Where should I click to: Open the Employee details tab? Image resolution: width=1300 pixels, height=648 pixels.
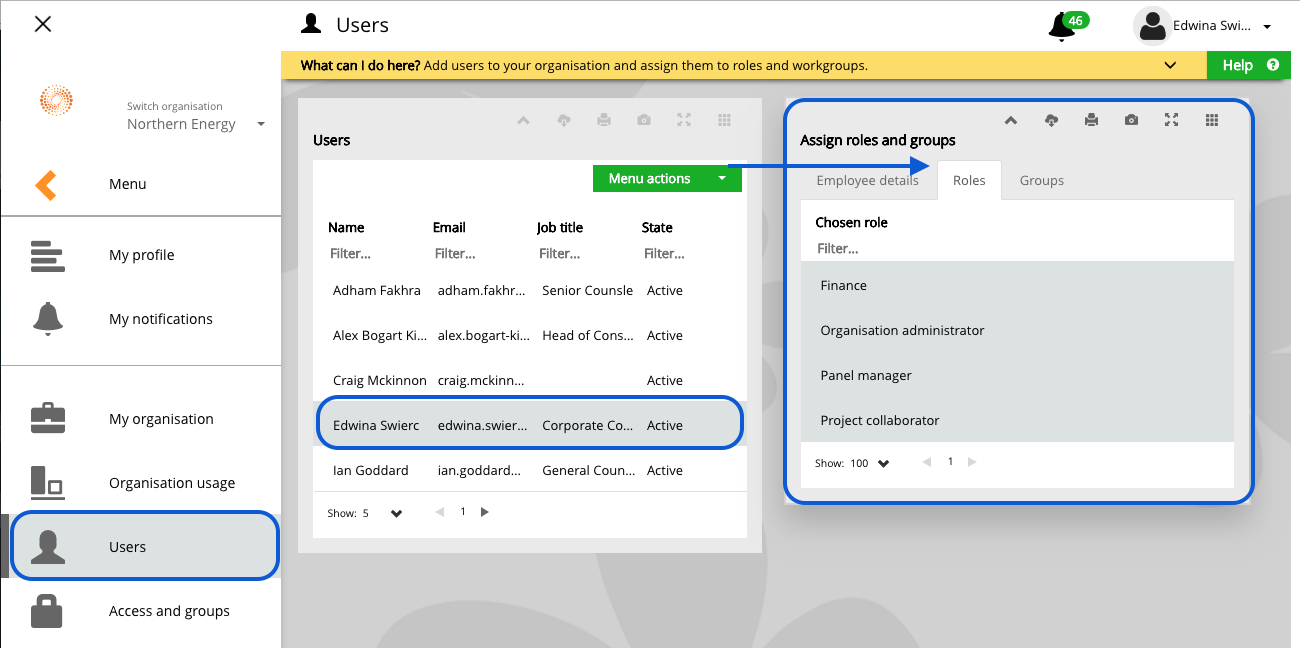point(867,180)
